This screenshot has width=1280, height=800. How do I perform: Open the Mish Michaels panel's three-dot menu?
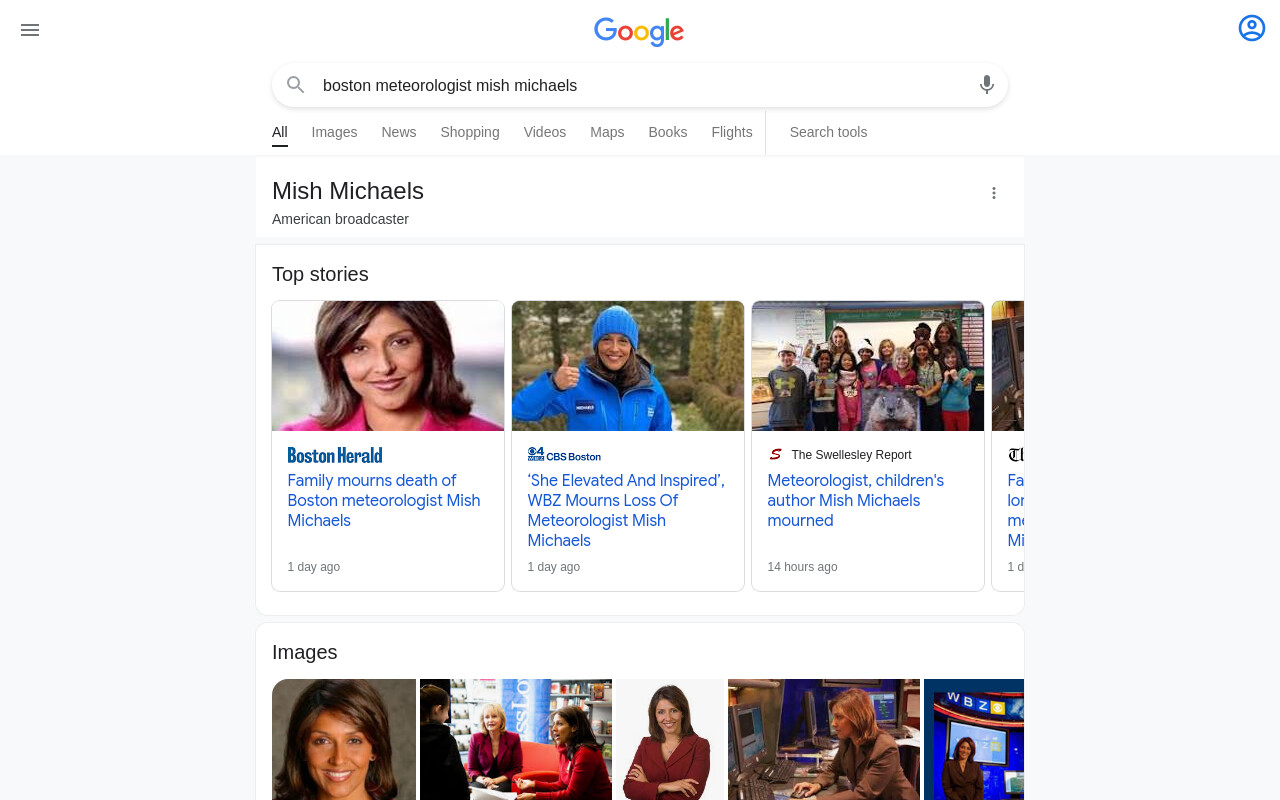(x=994, y=193)
